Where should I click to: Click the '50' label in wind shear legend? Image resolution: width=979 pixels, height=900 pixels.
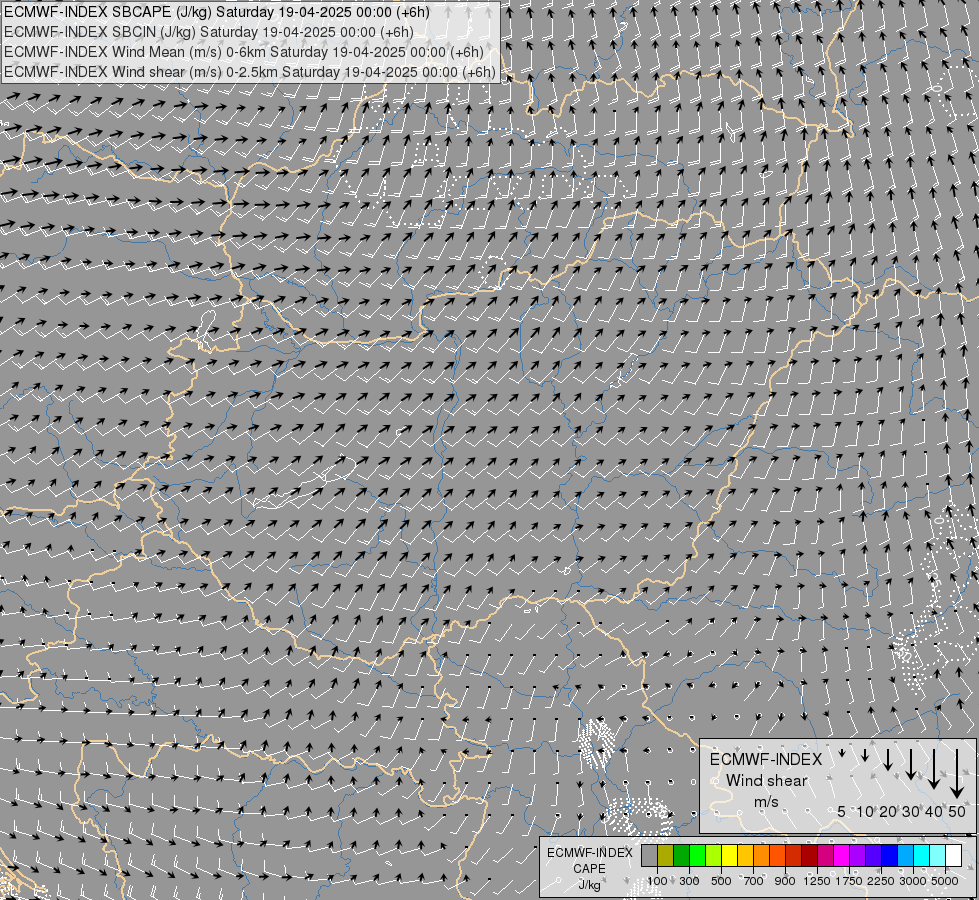click(x=957, y=811)
